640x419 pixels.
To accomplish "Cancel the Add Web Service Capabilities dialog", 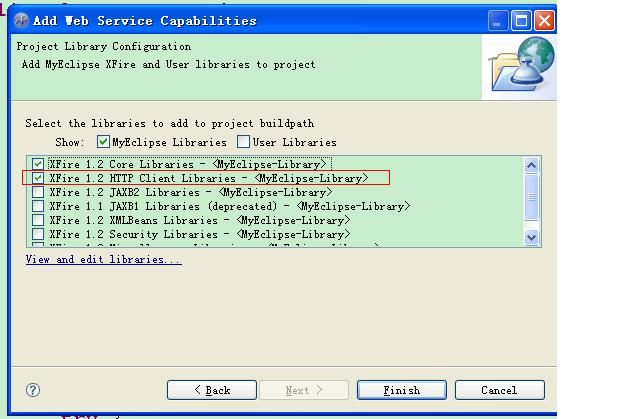I will tap(500, 390).
